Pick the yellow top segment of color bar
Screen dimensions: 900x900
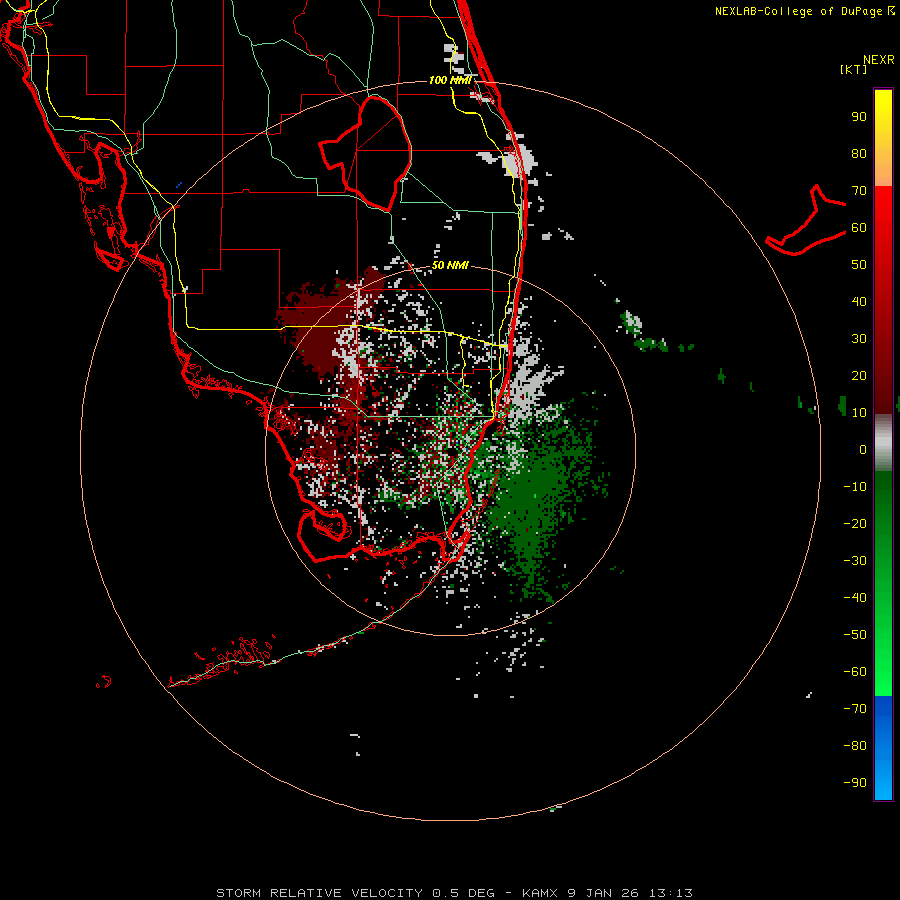click(883, 138)
